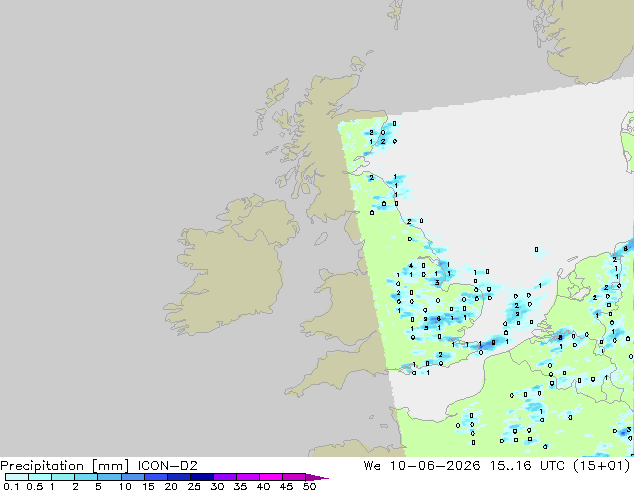Click the 0.1 mm lightest legend swatch

pyautogui.click(x=17, y=477)
